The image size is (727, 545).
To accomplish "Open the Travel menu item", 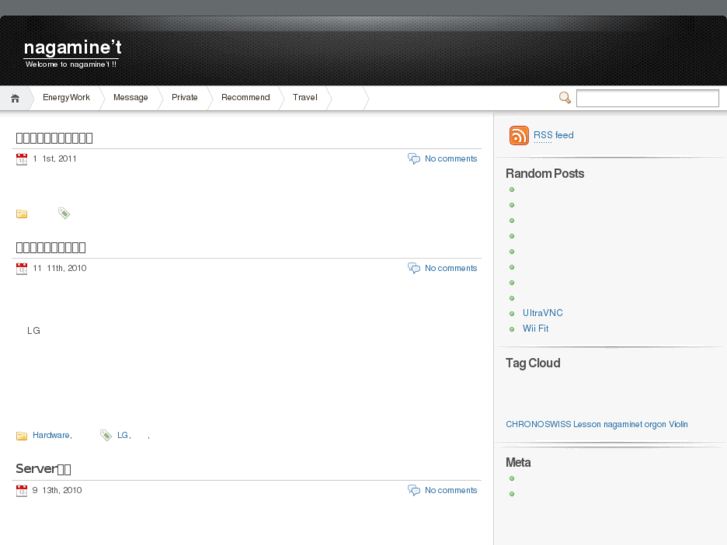I will (x=305, y=97).
